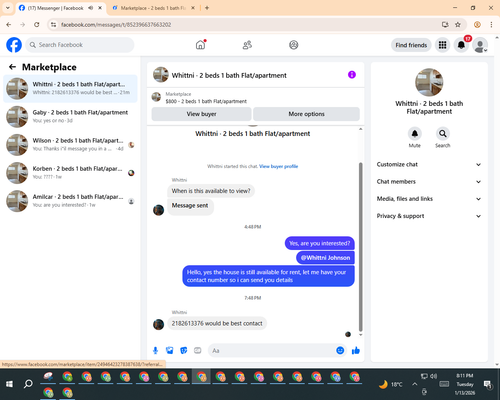Image resolution: width=500 pixels, height=400 pixels.
Task: Expand Customize chat section
Action: pyautogui.click(x=429, y=164)
